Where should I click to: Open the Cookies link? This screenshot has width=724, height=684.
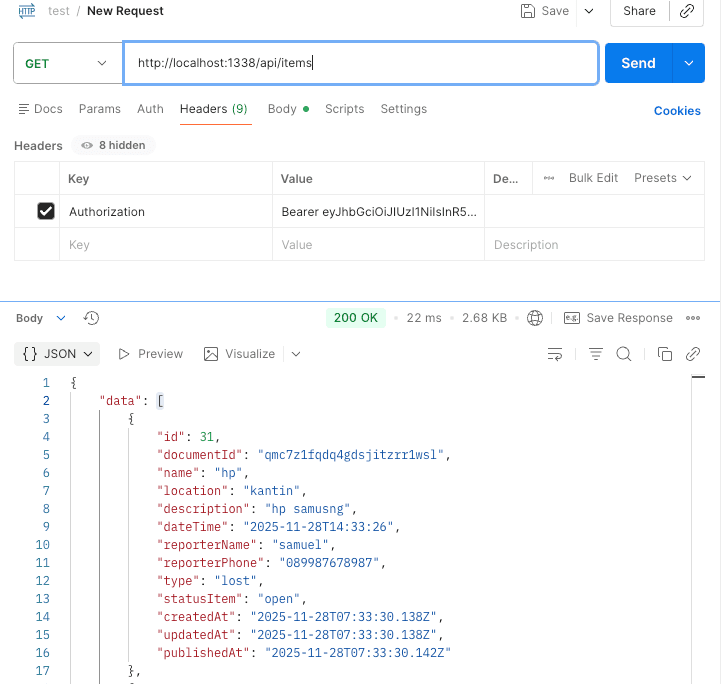click(x=677, y=111)
